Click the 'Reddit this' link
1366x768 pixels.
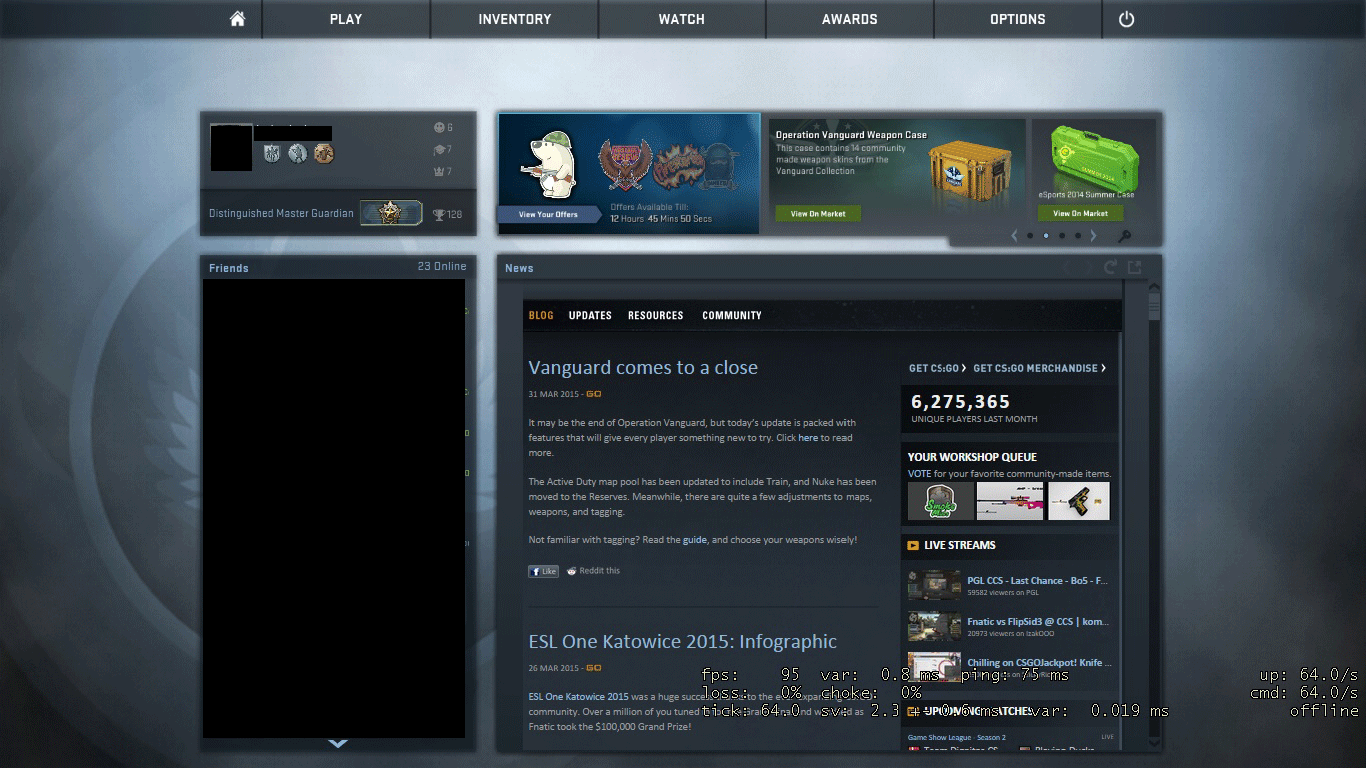click(x=593, y=571)
